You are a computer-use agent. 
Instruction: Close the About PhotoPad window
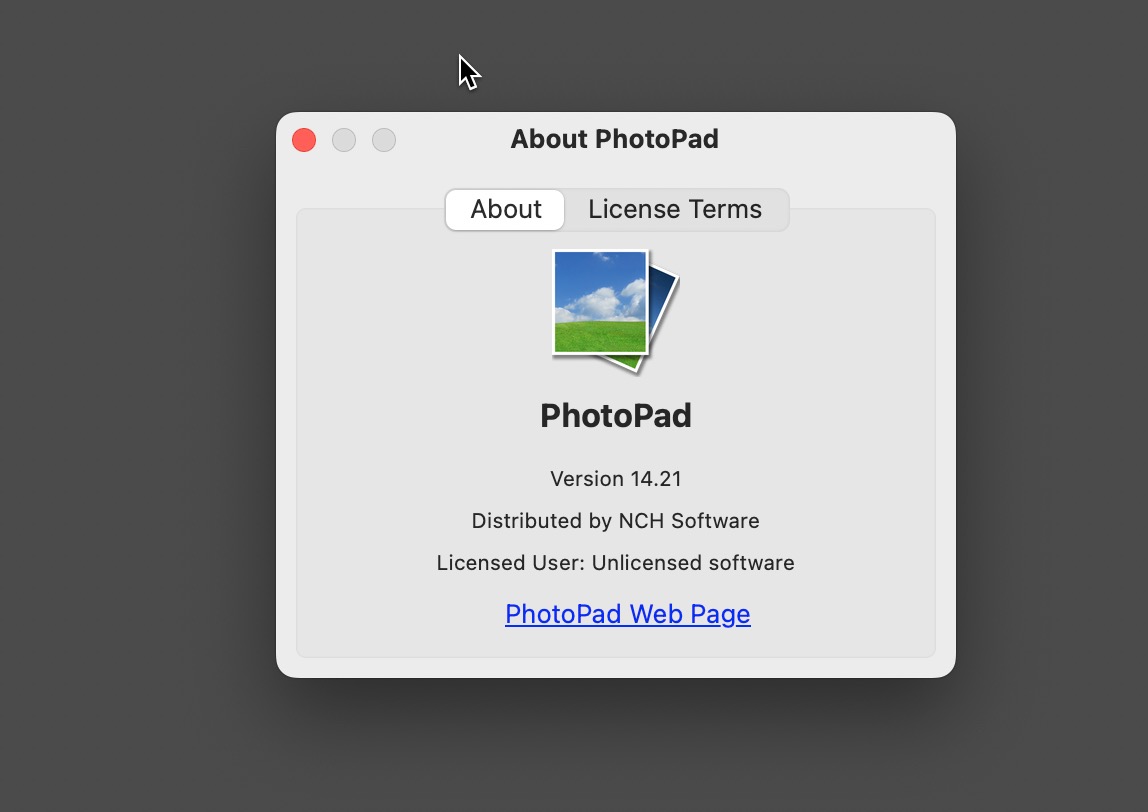tap(304, 140)
